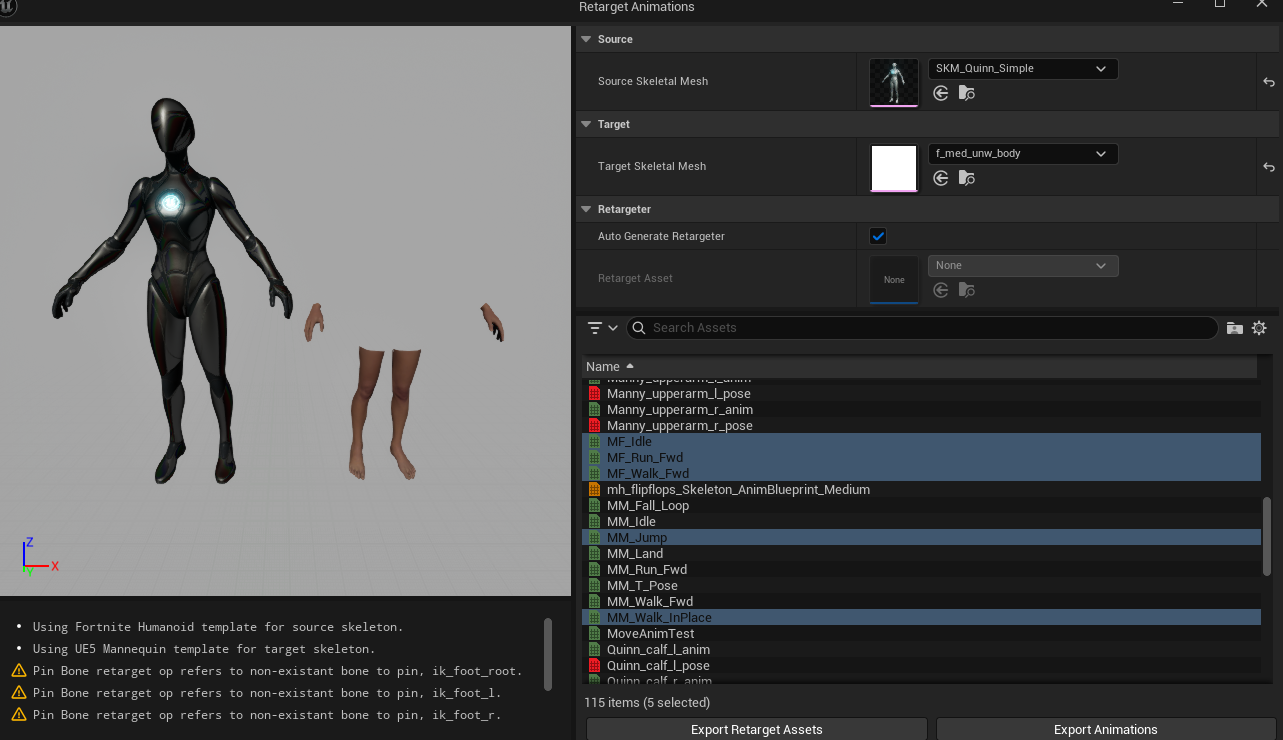The image size is (1283, 740).
Task: Select MF_Run_Fwd in asset list
Action: click(921, 458)
